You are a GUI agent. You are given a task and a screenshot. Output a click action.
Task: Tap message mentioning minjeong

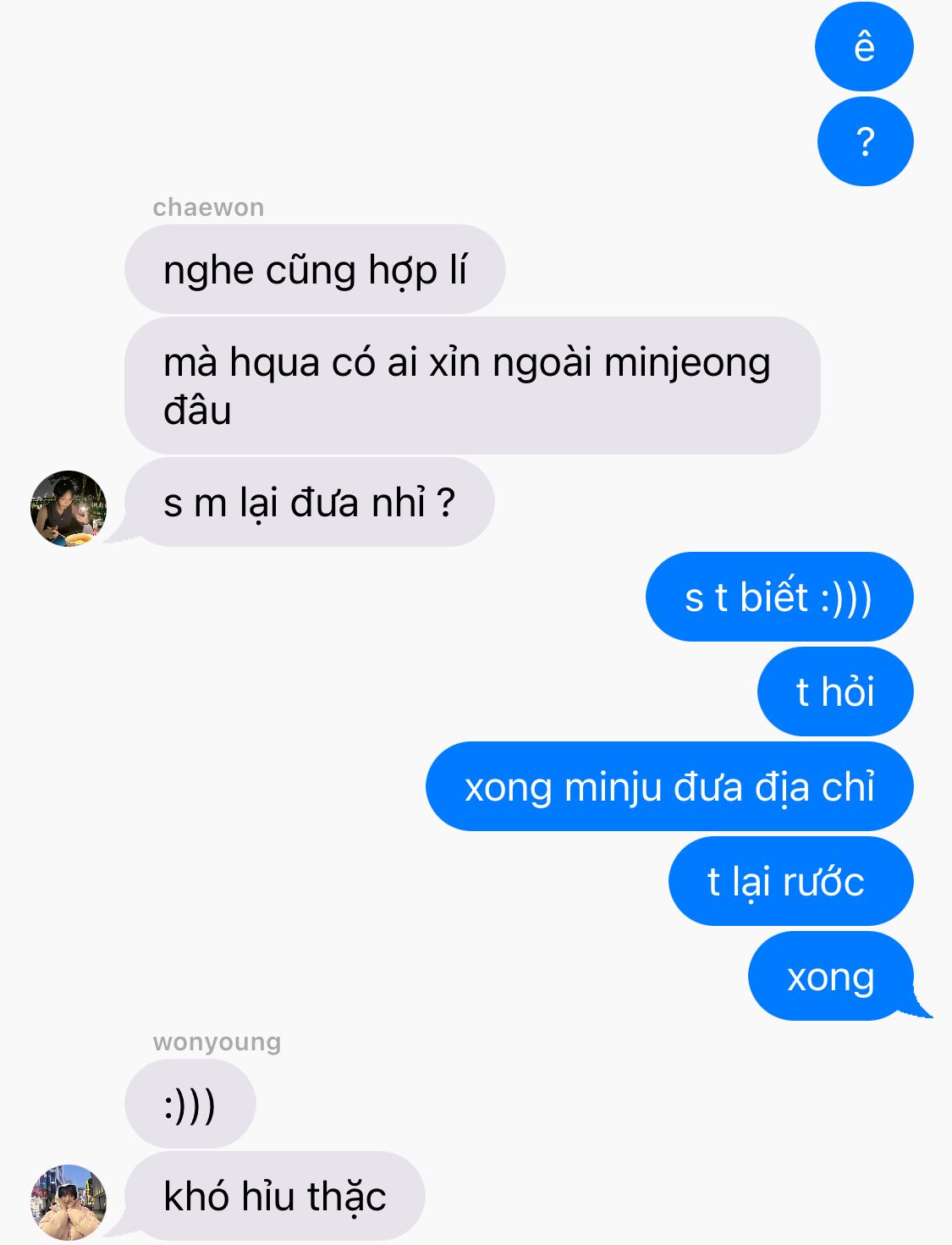pos(472,386)
